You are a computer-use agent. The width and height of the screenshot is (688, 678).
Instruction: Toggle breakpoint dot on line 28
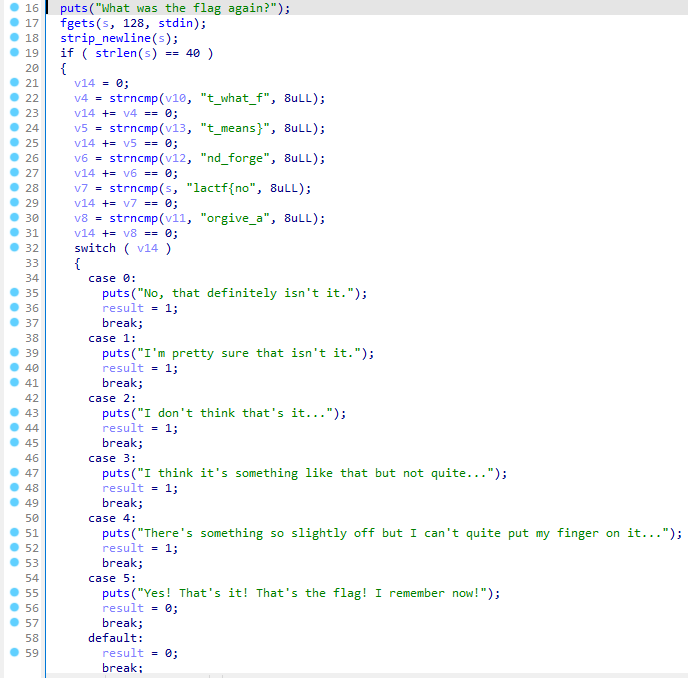pos(14,187)
